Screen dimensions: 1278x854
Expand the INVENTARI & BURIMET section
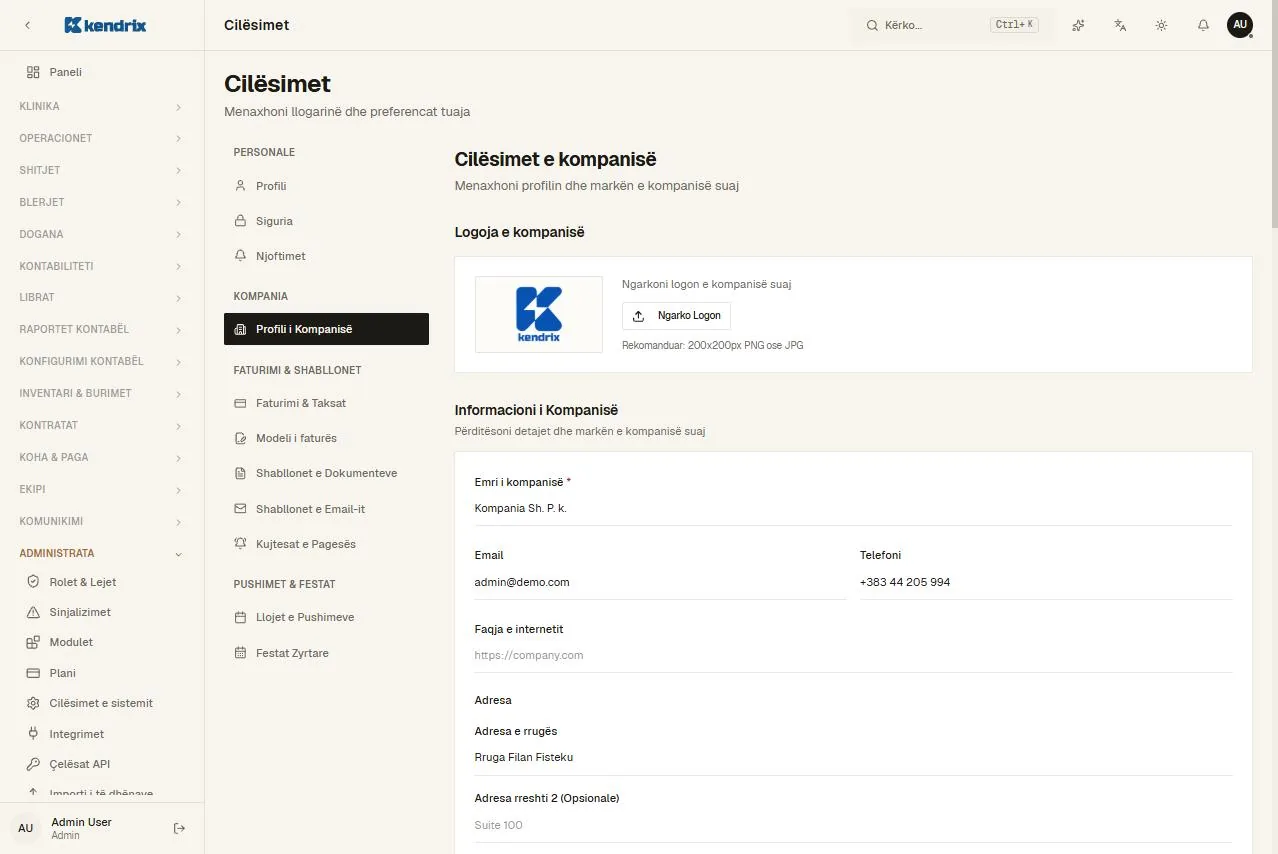point(102,393)
